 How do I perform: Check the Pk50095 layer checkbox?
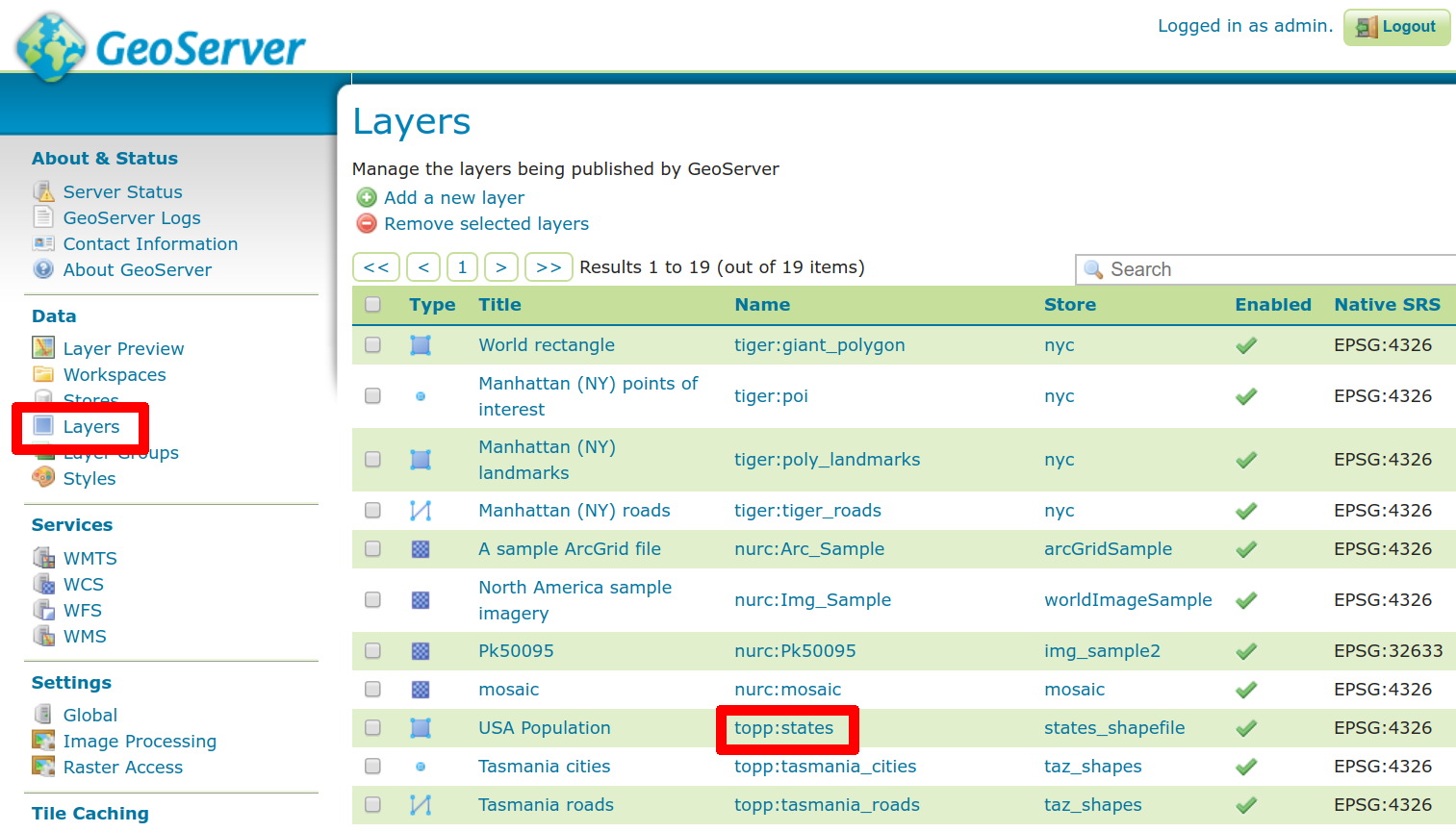(372, 650)
